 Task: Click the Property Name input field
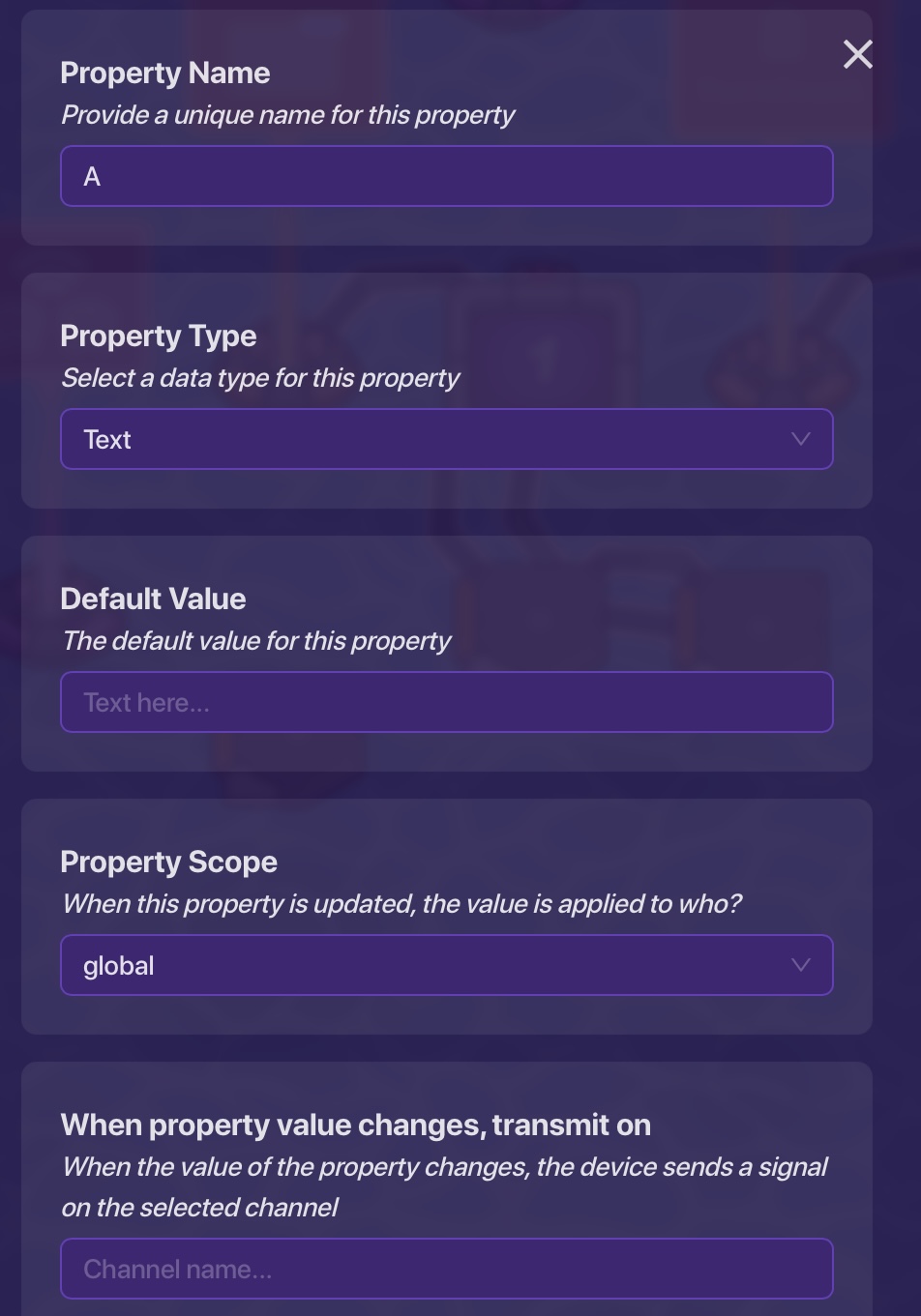point(446,176)
